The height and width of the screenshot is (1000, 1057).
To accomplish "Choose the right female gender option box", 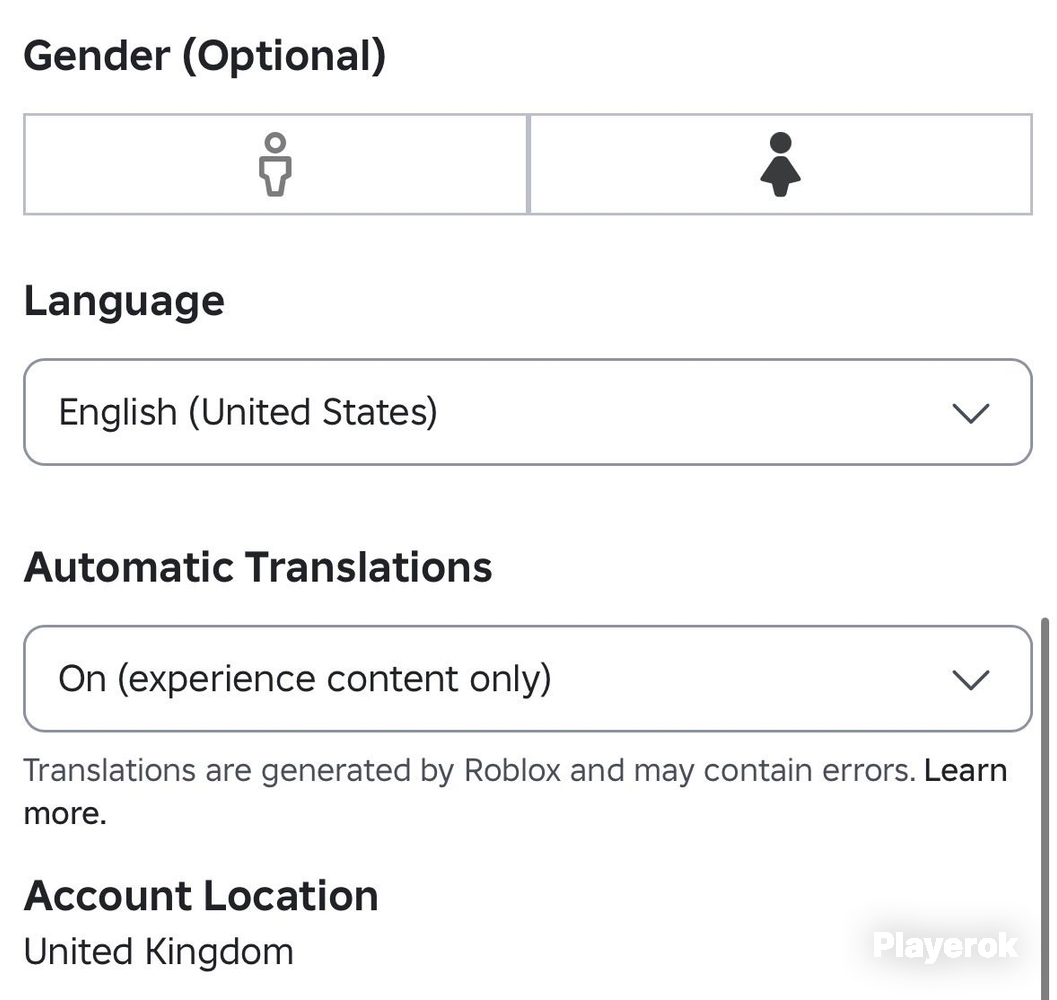I will [781, 165].
